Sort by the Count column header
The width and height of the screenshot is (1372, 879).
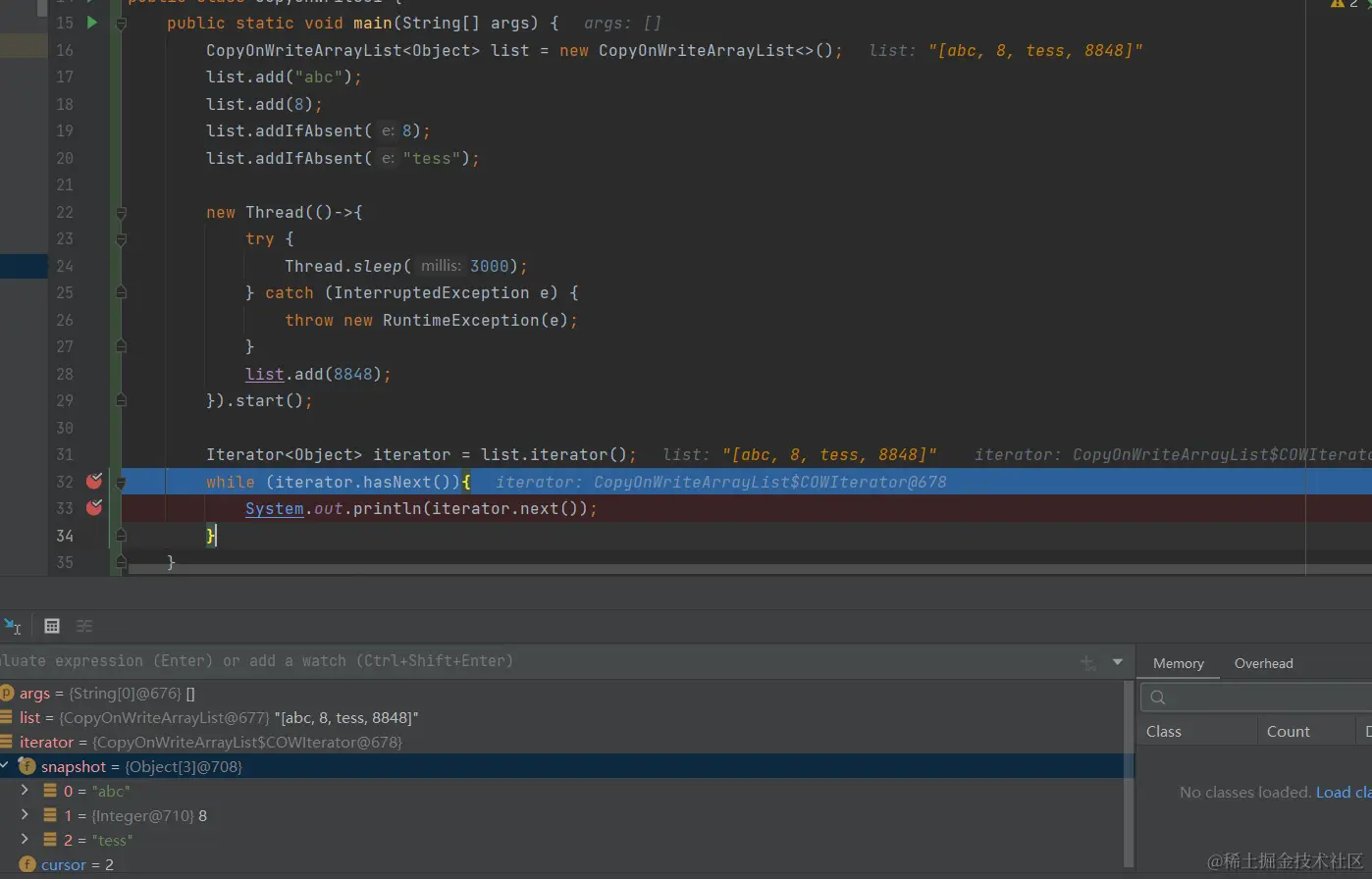click(1288, 731)
